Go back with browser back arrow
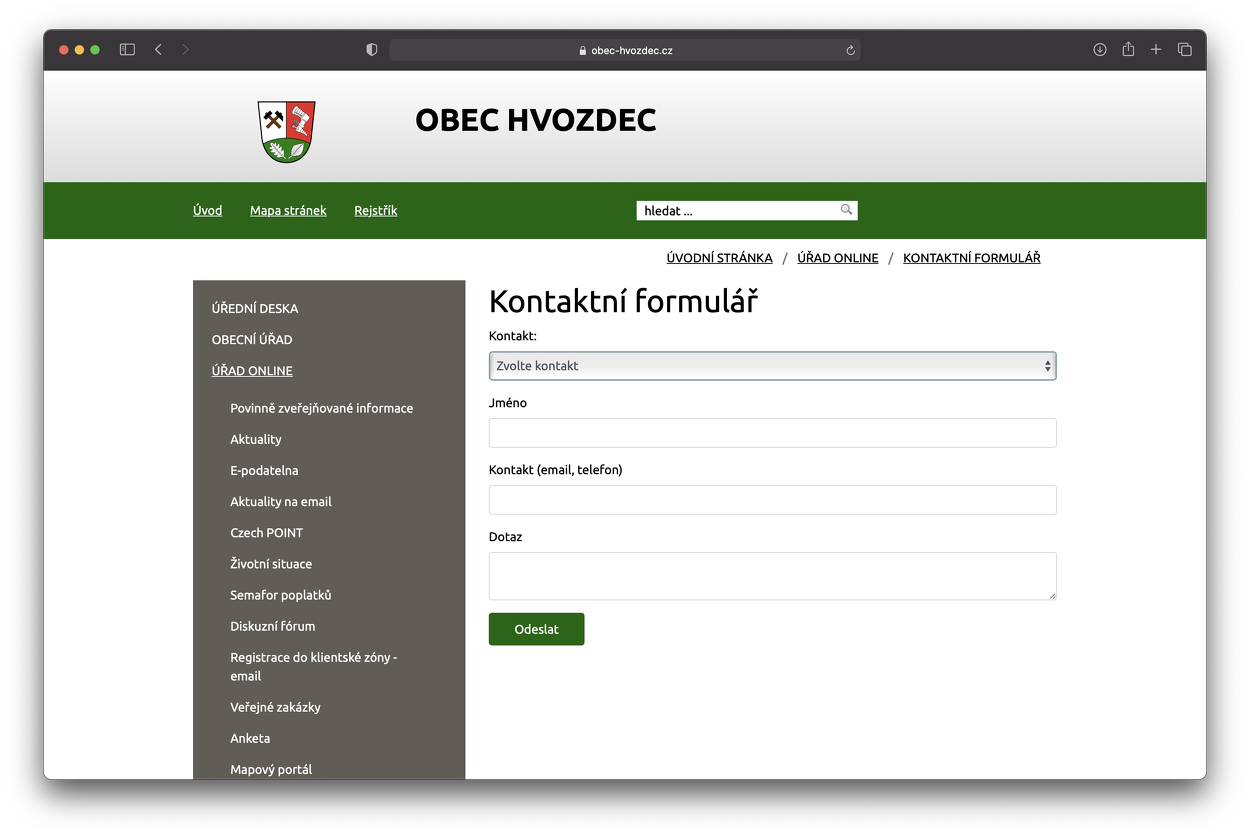The width and height of the screenshot is (1250, 837). pyautogui.click(x=158, y=49)
